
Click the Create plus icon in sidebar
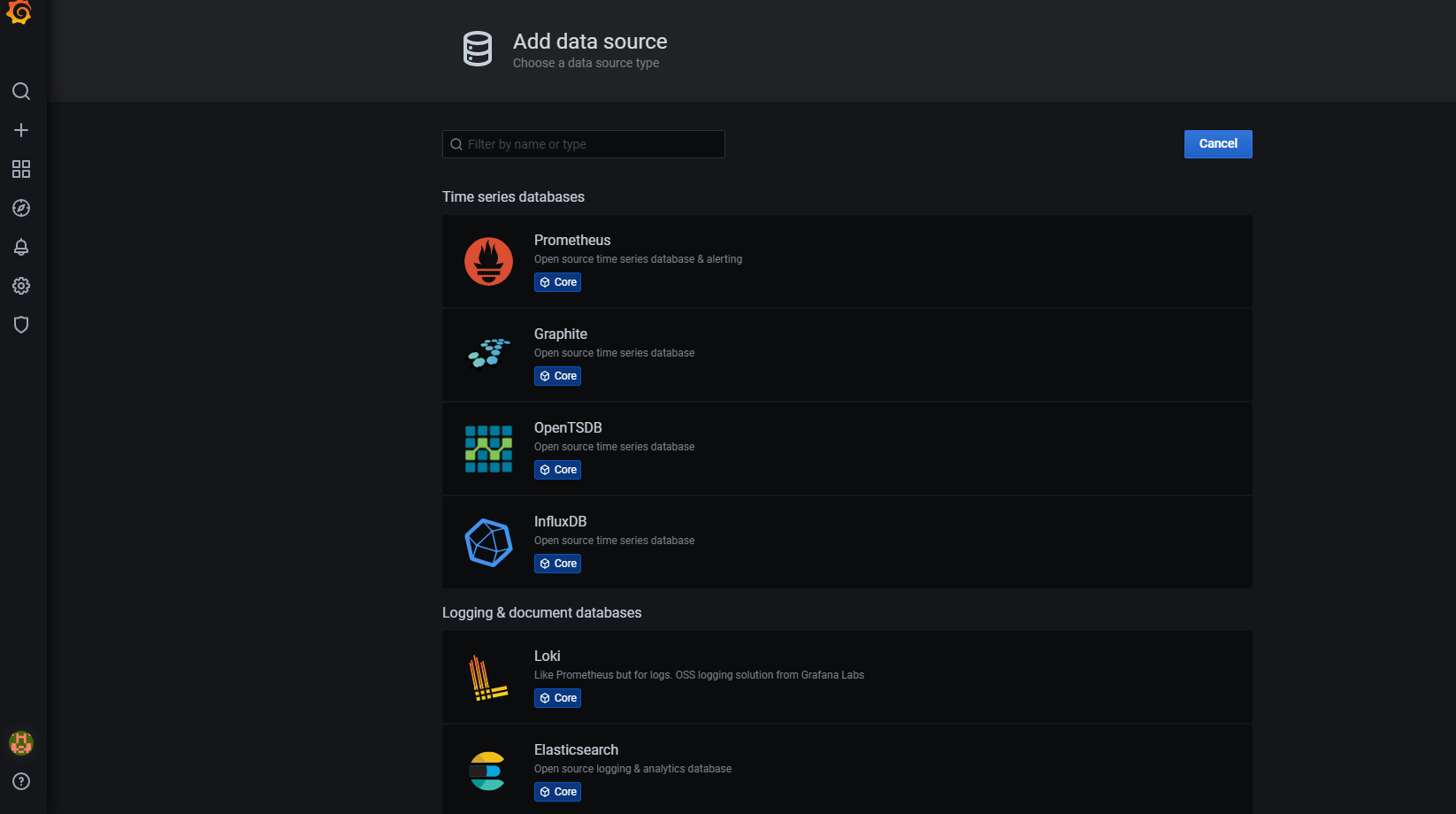(21, 130)
